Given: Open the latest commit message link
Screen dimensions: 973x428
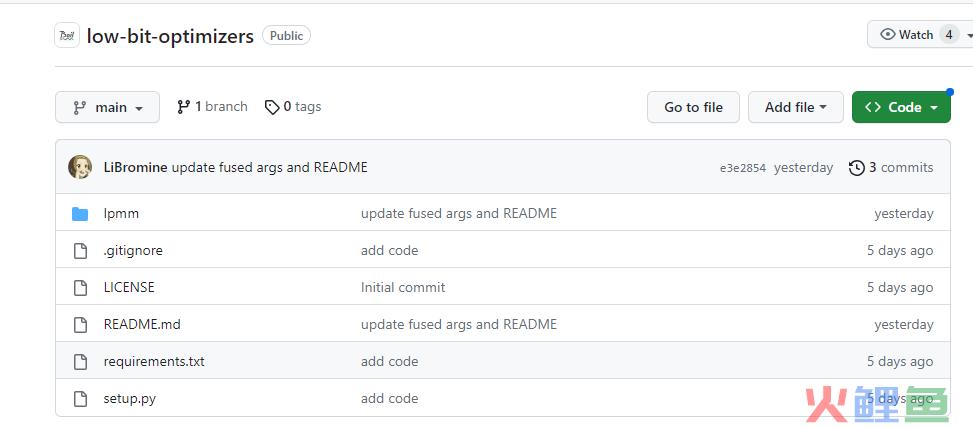Looking at the screenshot, I should coord(269,168).
